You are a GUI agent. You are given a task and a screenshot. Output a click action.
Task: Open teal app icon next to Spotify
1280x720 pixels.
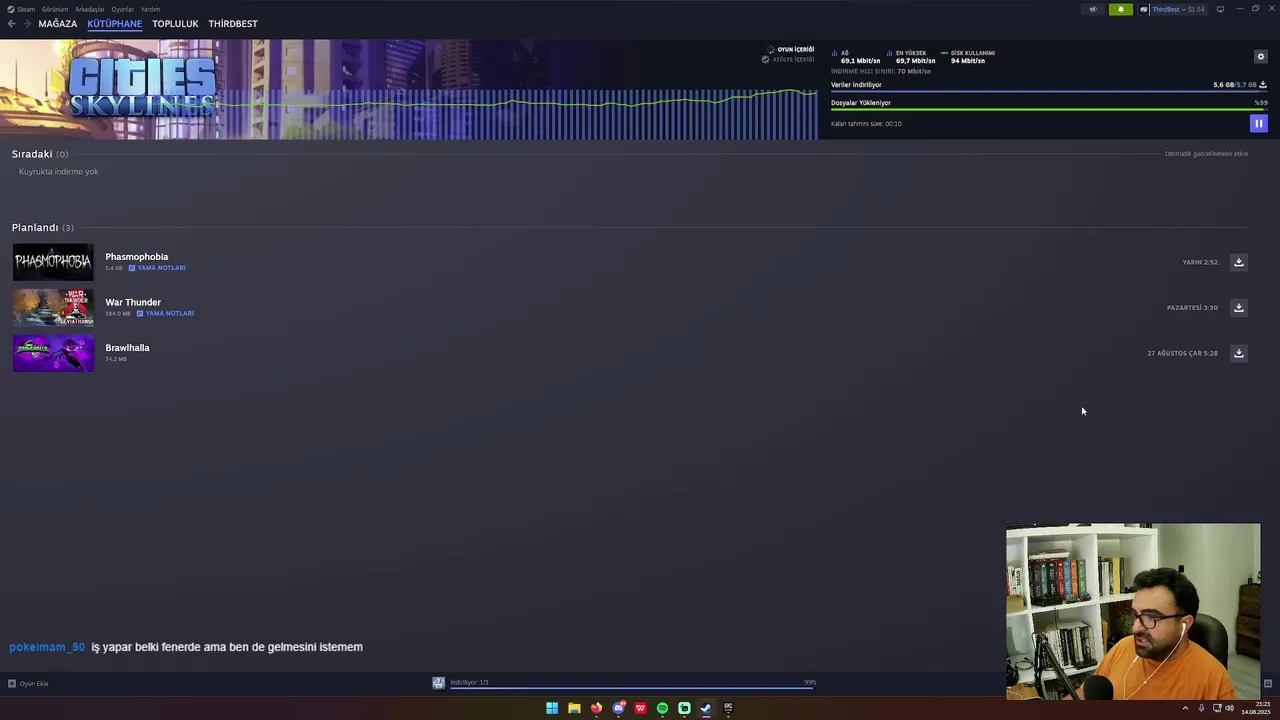point(684,708)
